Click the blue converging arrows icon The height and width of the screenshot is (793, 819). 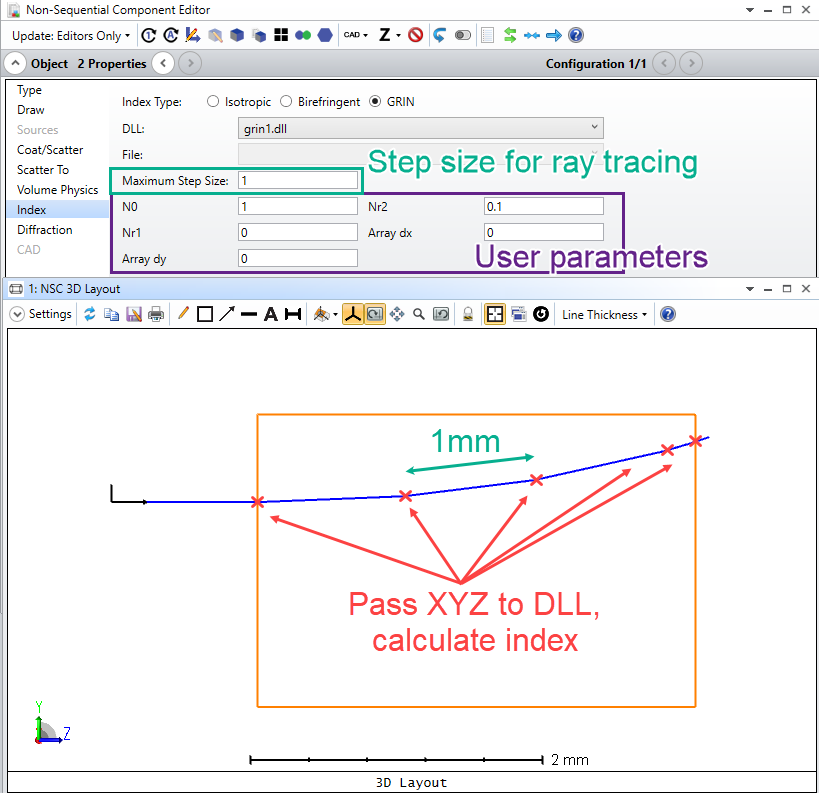point(532,36)
